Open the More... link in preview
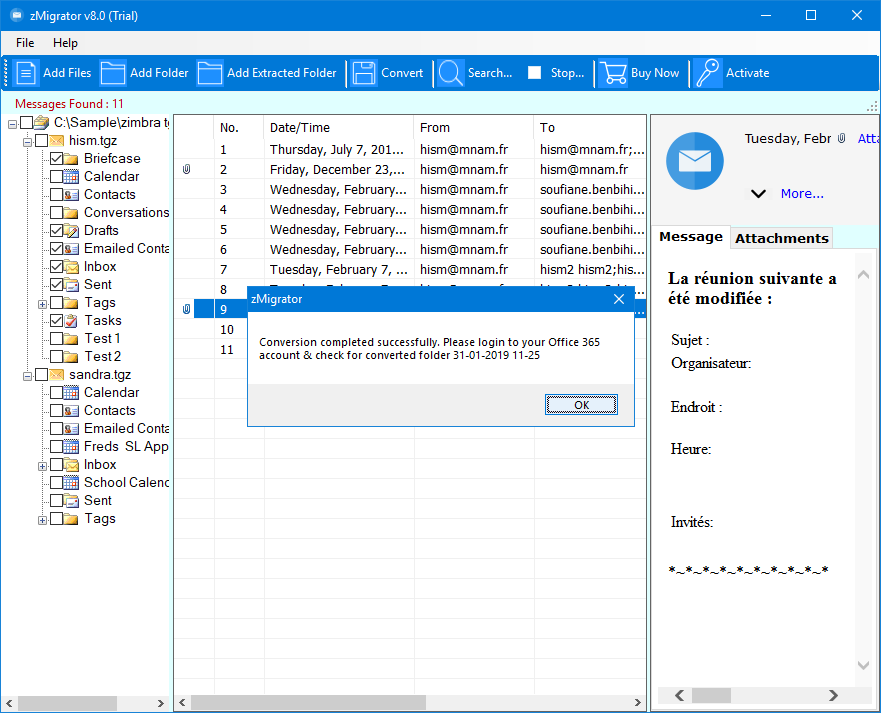881x713 pixels. [x=802, y=194]
